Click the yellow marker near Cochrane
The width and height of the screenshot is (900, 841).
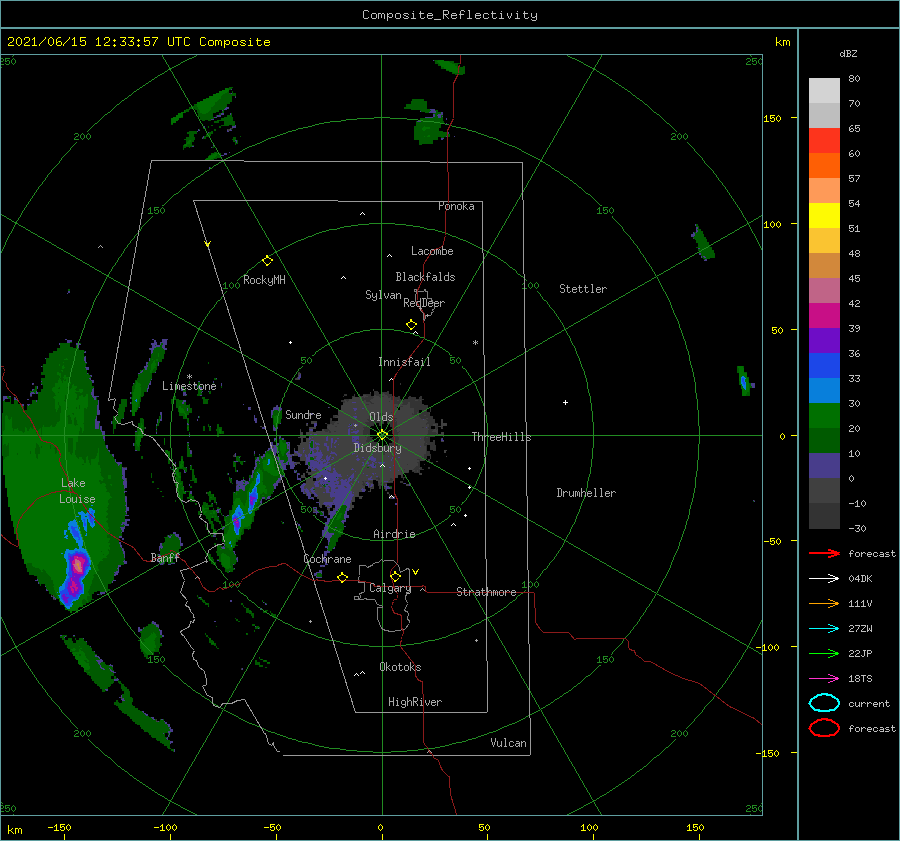click(x=342, y=577)
